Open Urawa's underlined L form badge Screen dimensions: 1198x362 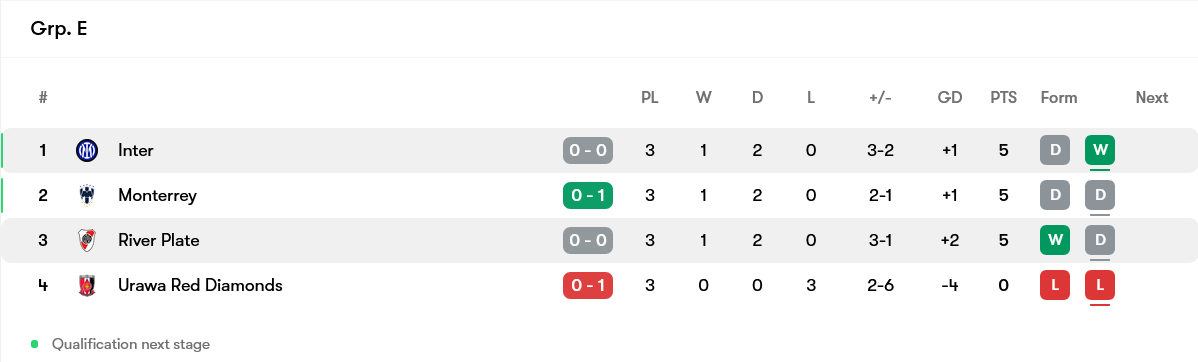pyautogui.click(x=1100, y=286)
